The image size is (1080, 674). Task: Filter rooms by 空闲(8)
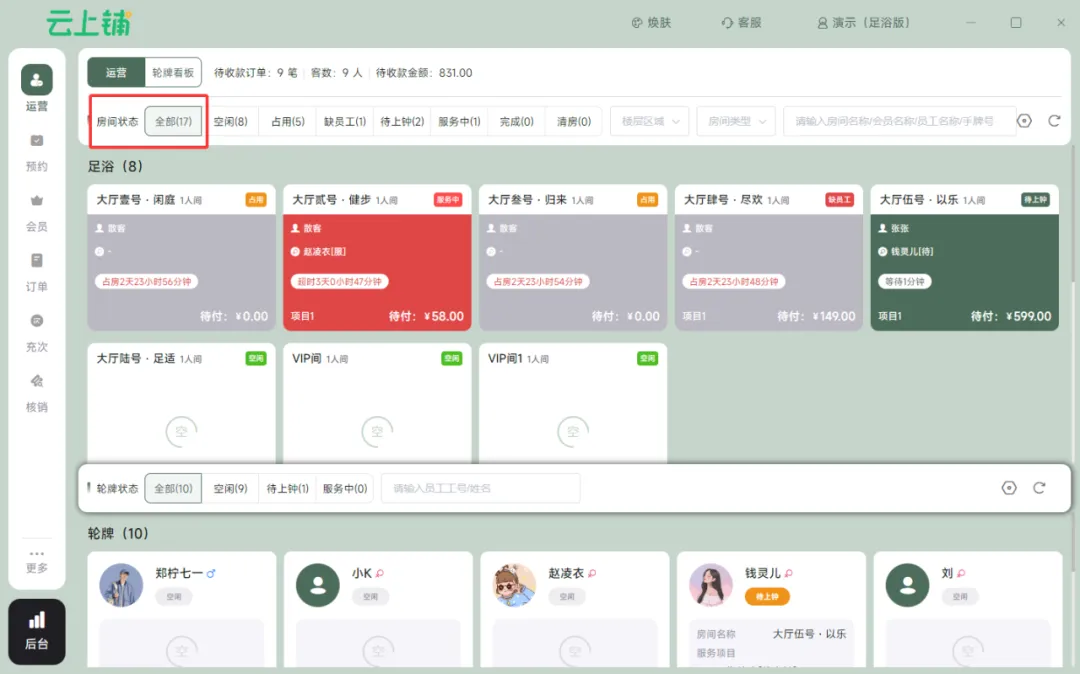pyautogui.click(x=231, y=121)
